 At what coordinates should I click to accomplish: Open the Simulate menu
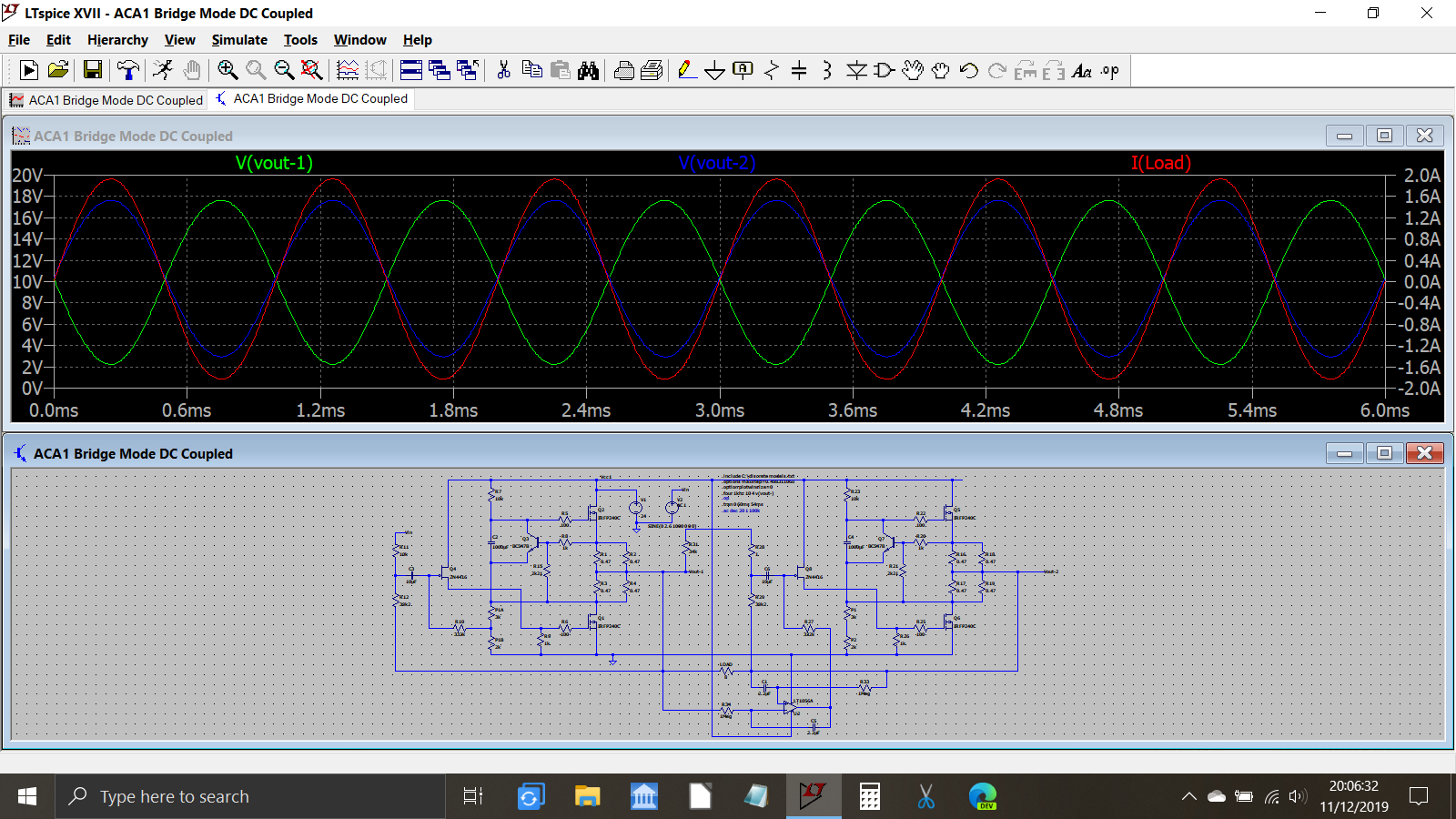pyautogui.click(x=239, y=40)
